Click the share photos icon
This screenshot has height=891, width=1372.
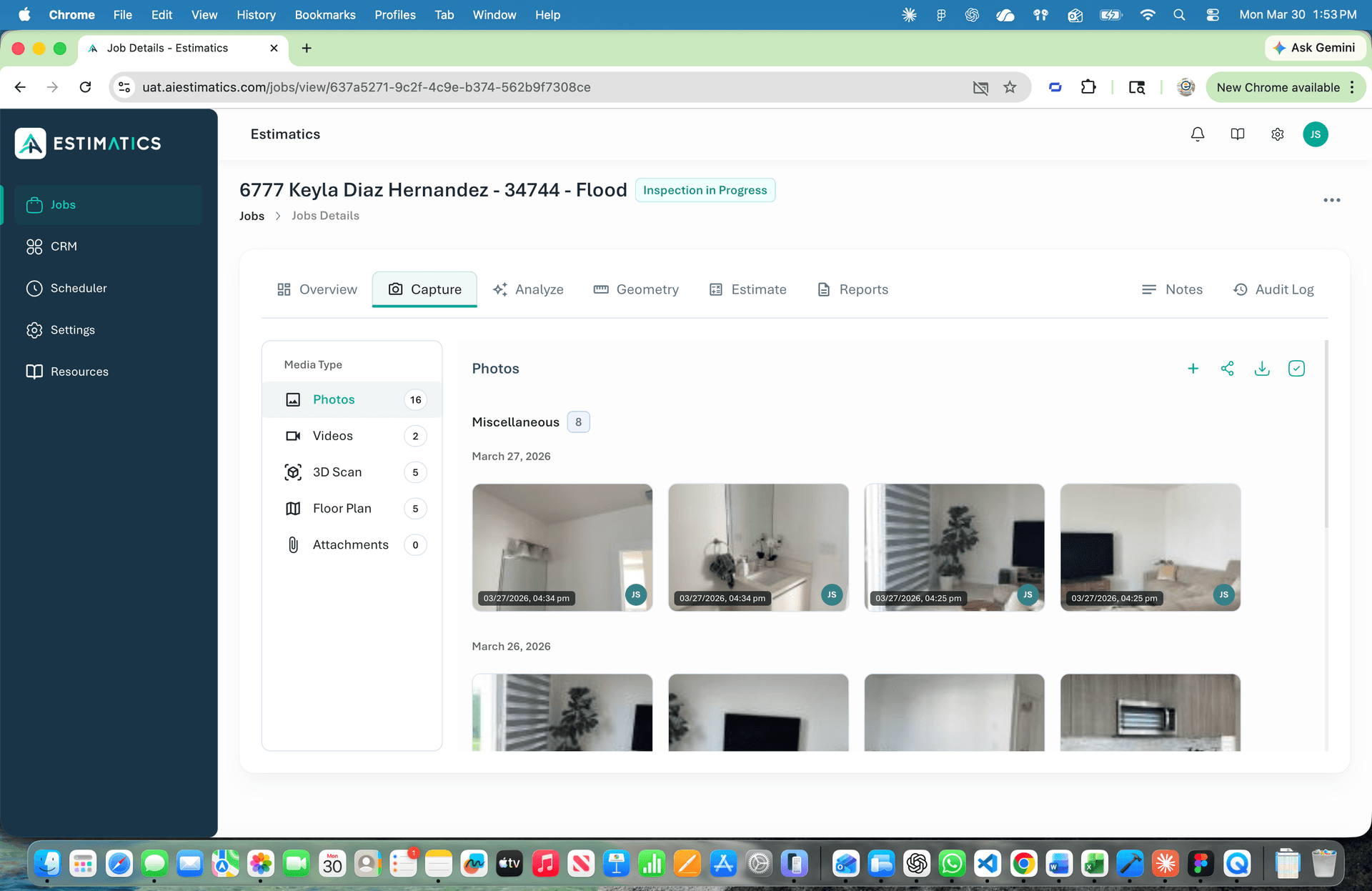(1228, 369)
